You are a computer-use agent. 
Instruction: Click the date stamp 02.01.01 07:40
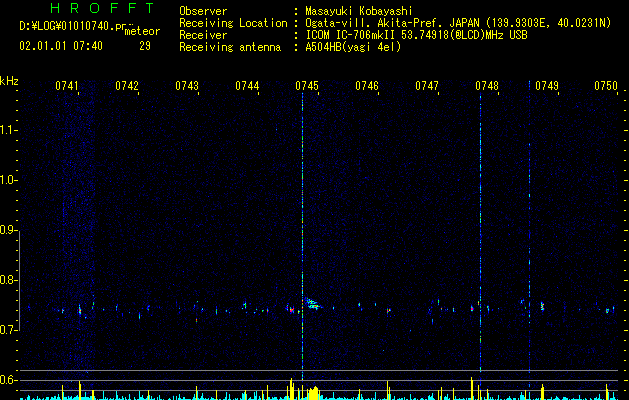point(61,46)
